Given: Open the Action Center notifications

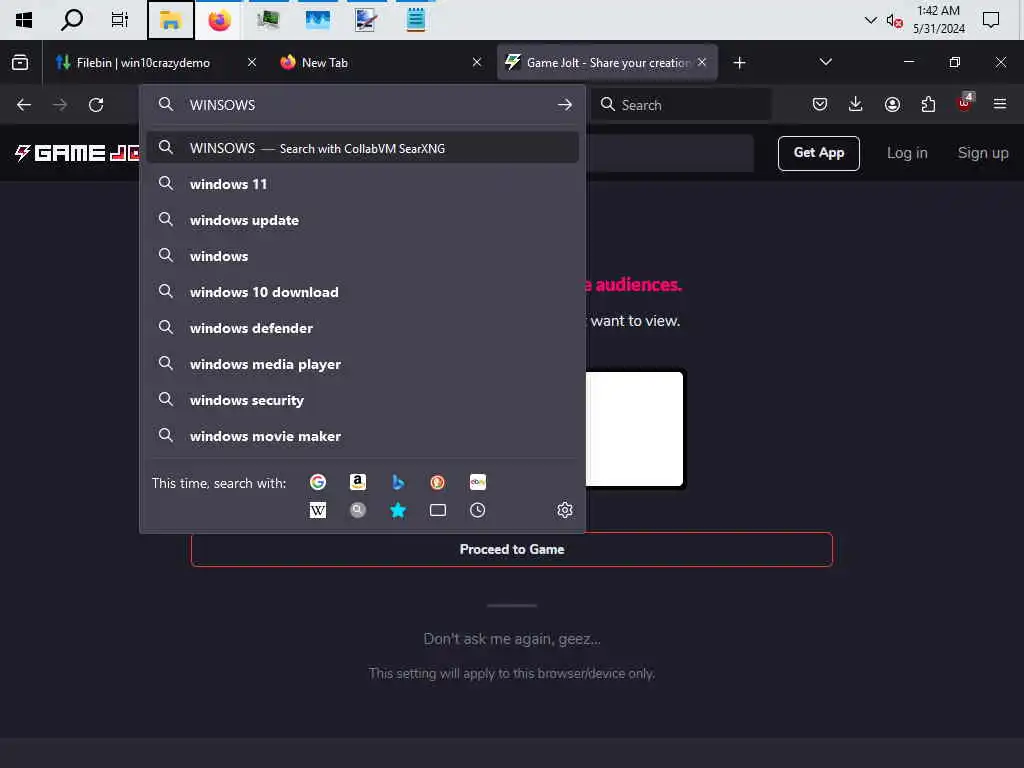Looking at the screenshot, I should 991,20.
